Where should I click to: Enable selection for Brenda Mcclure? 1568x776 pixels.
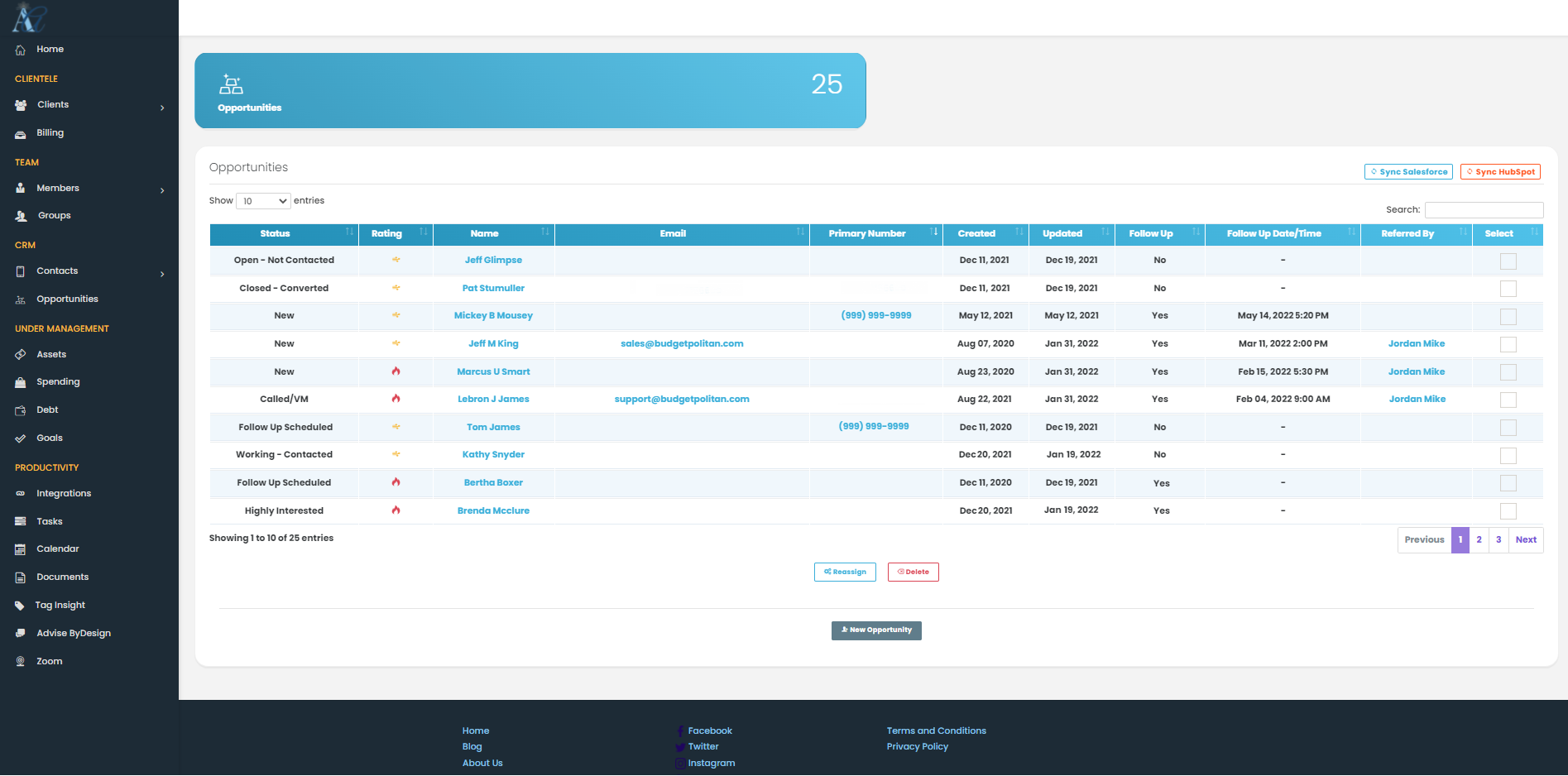(x=1508, y=511)
